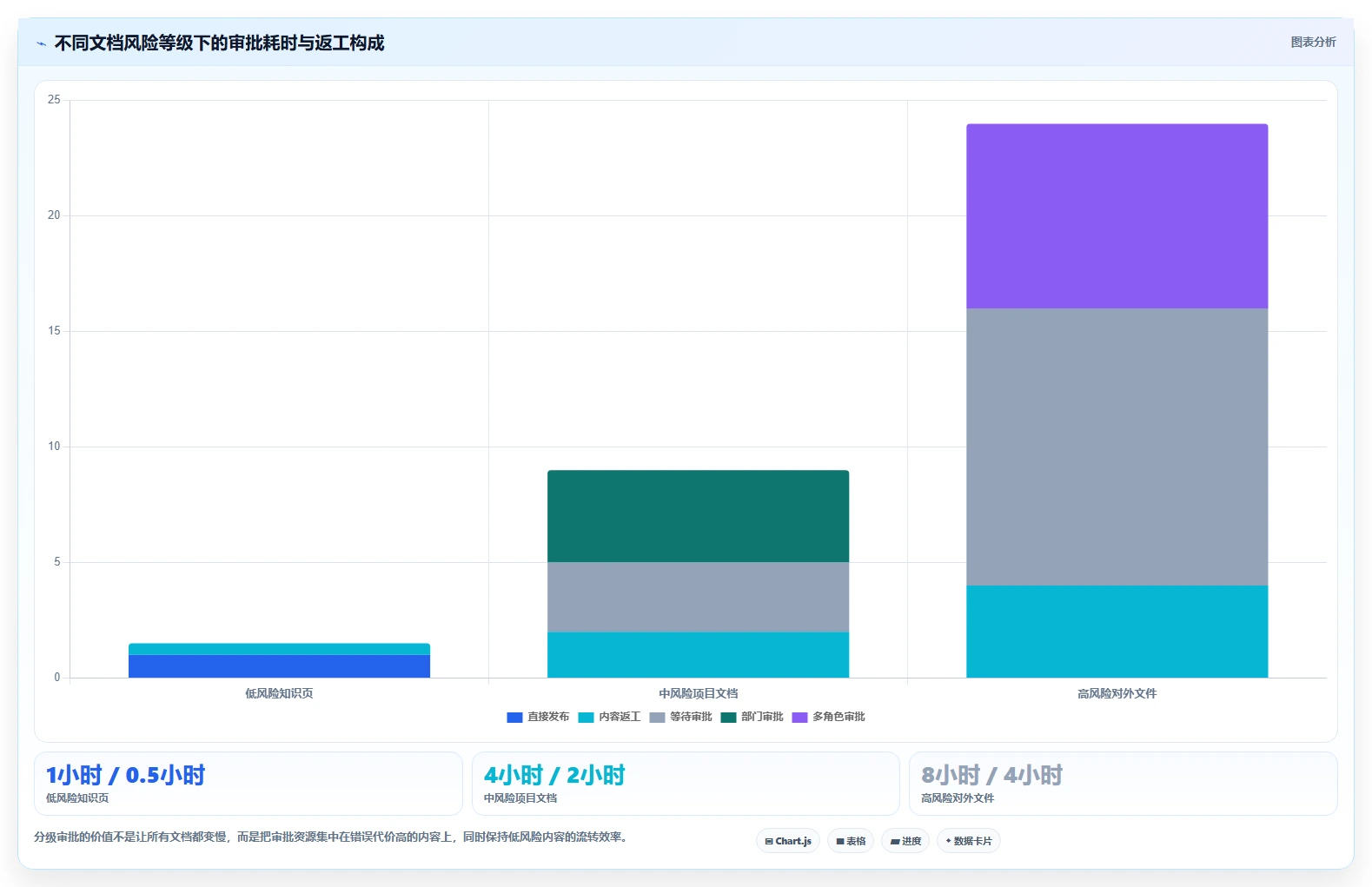Image resolution: width=1372 pixels, height=887 pixels.
Task: Toggle the 等待审批 legend series
Action: click(680, 717)
